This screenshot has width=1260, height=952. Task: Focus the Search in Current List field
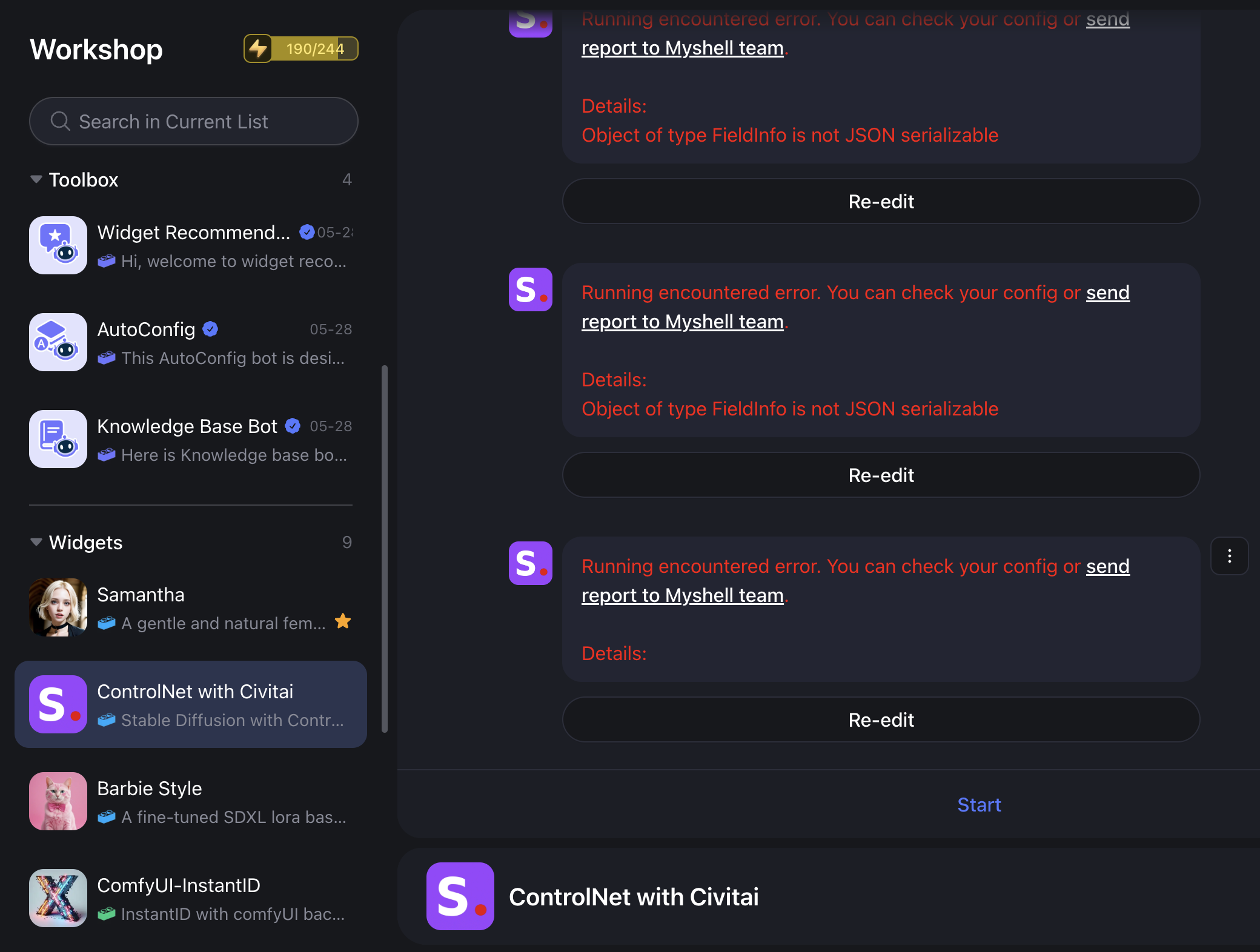pos(194,121)
